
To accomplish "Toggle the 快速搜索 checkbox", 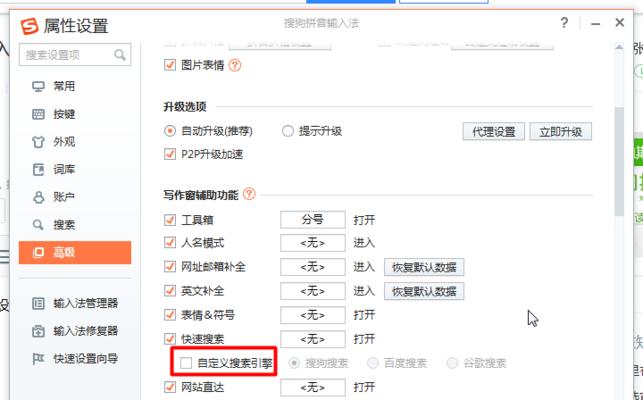I will (x=170, y=339).
